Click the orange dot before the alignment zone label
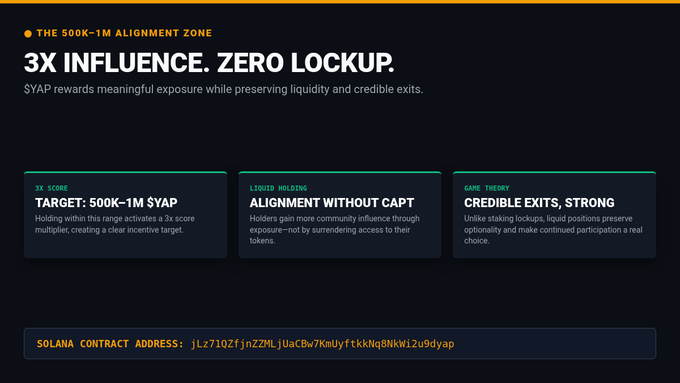 (x=28, y=34)
